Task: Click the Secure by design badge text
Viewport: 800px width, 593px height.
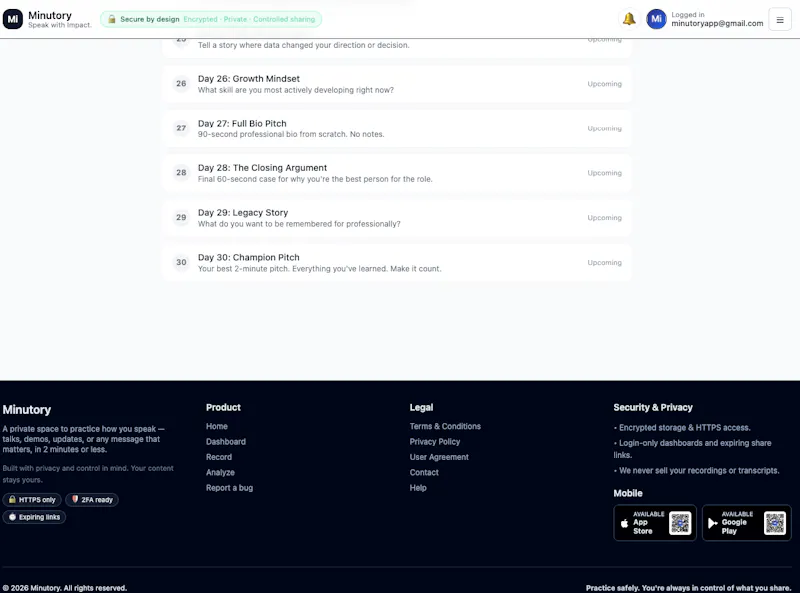Action: pos(149,19)
